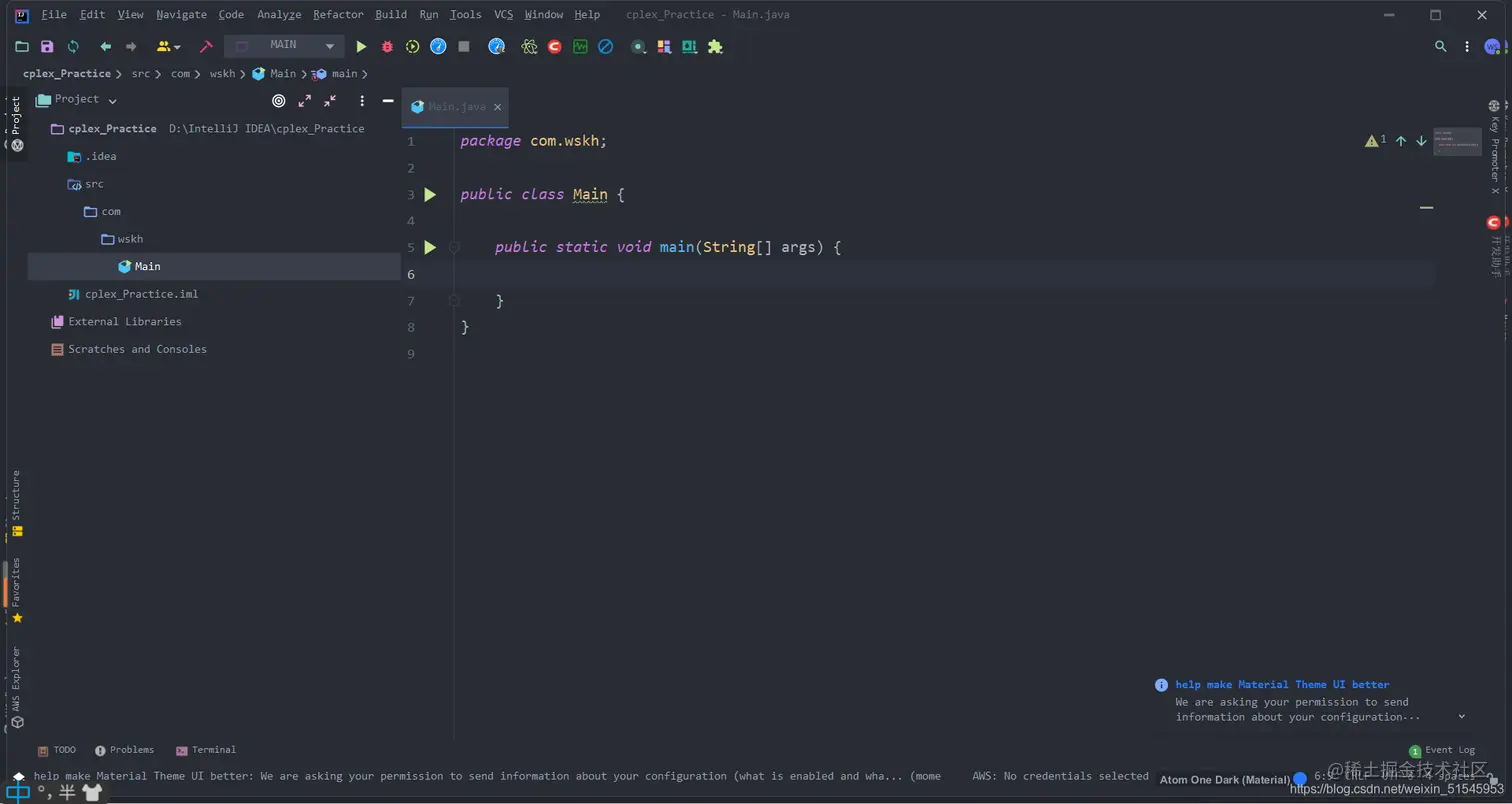Toggle the Project tool window stripe
The height and width of the screenshot is (804, 1512).
16,123
